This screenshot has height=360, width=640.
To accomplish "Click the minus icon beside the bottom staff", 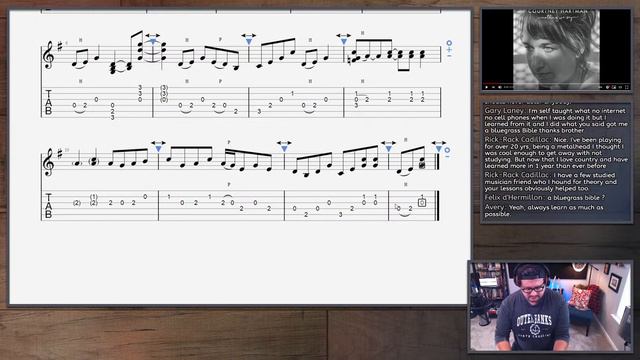I will click(x=447, y=156).
